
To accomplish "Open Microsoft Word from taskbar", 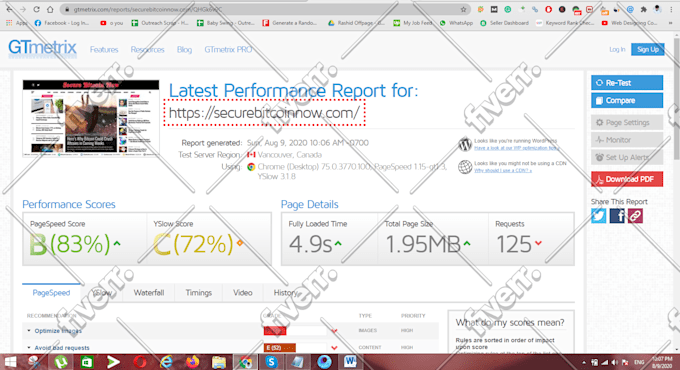I will coord(350,362).
